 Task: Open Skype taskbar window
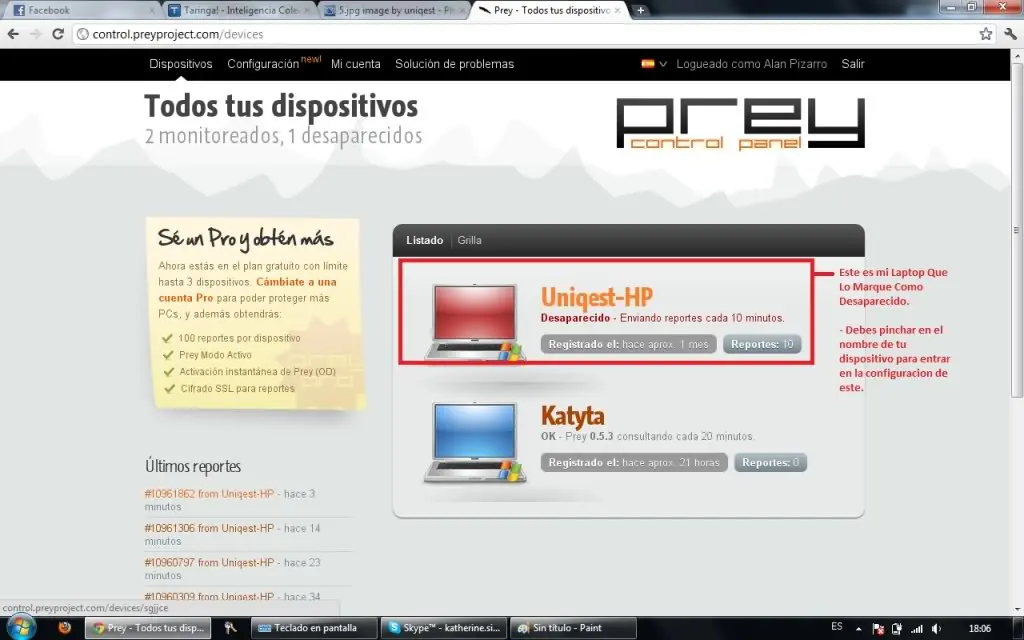pyautogui.click(x=444, y=628)
